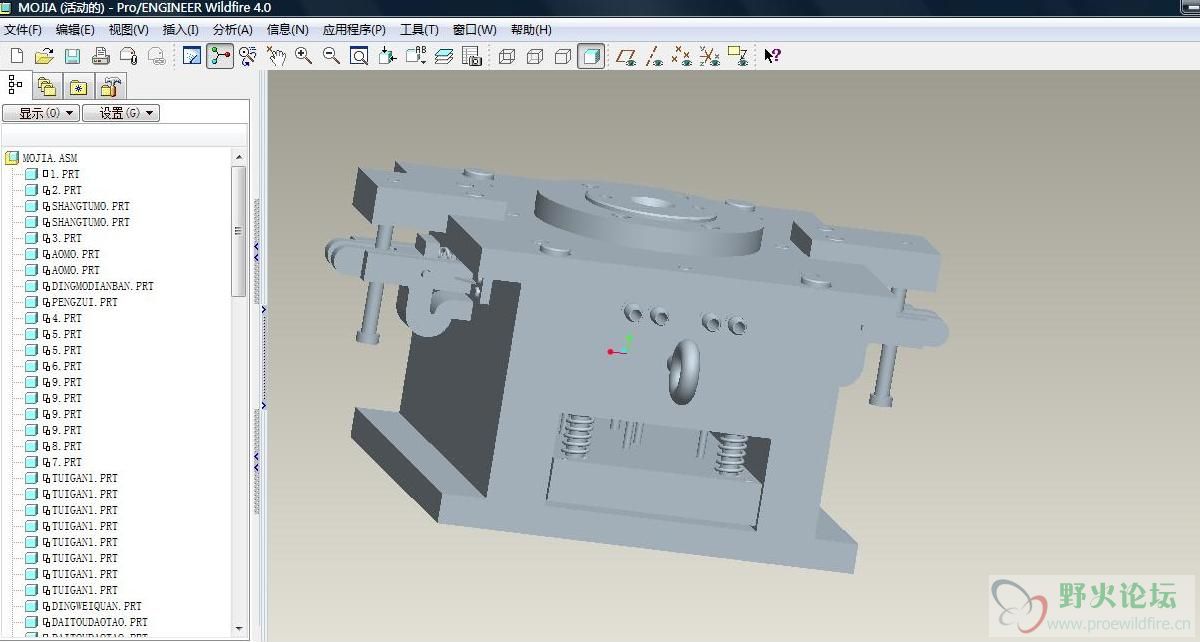Click the empty field below 显示 button
Screen dimensions: 1200x642
(124, 136)
